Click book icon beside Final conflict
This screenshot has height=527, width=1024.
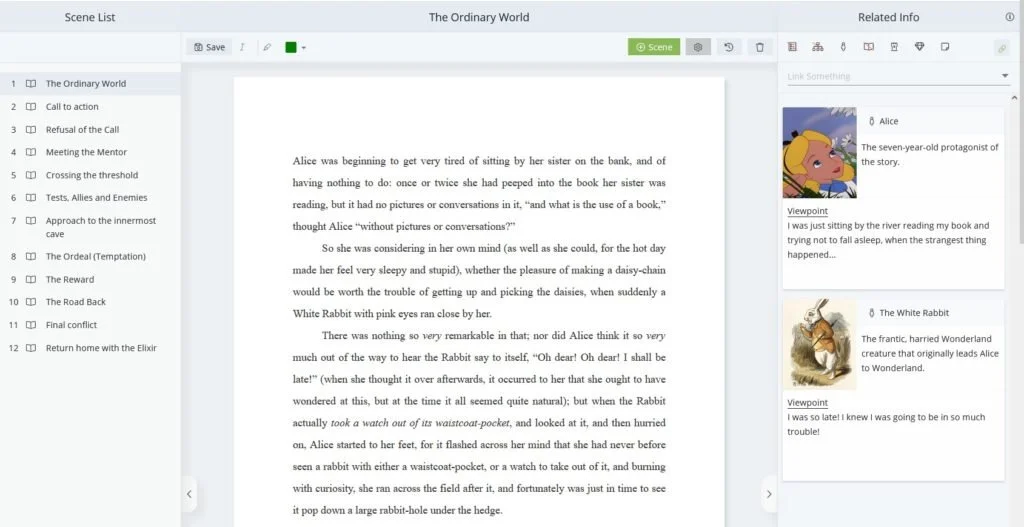point(31,325)
